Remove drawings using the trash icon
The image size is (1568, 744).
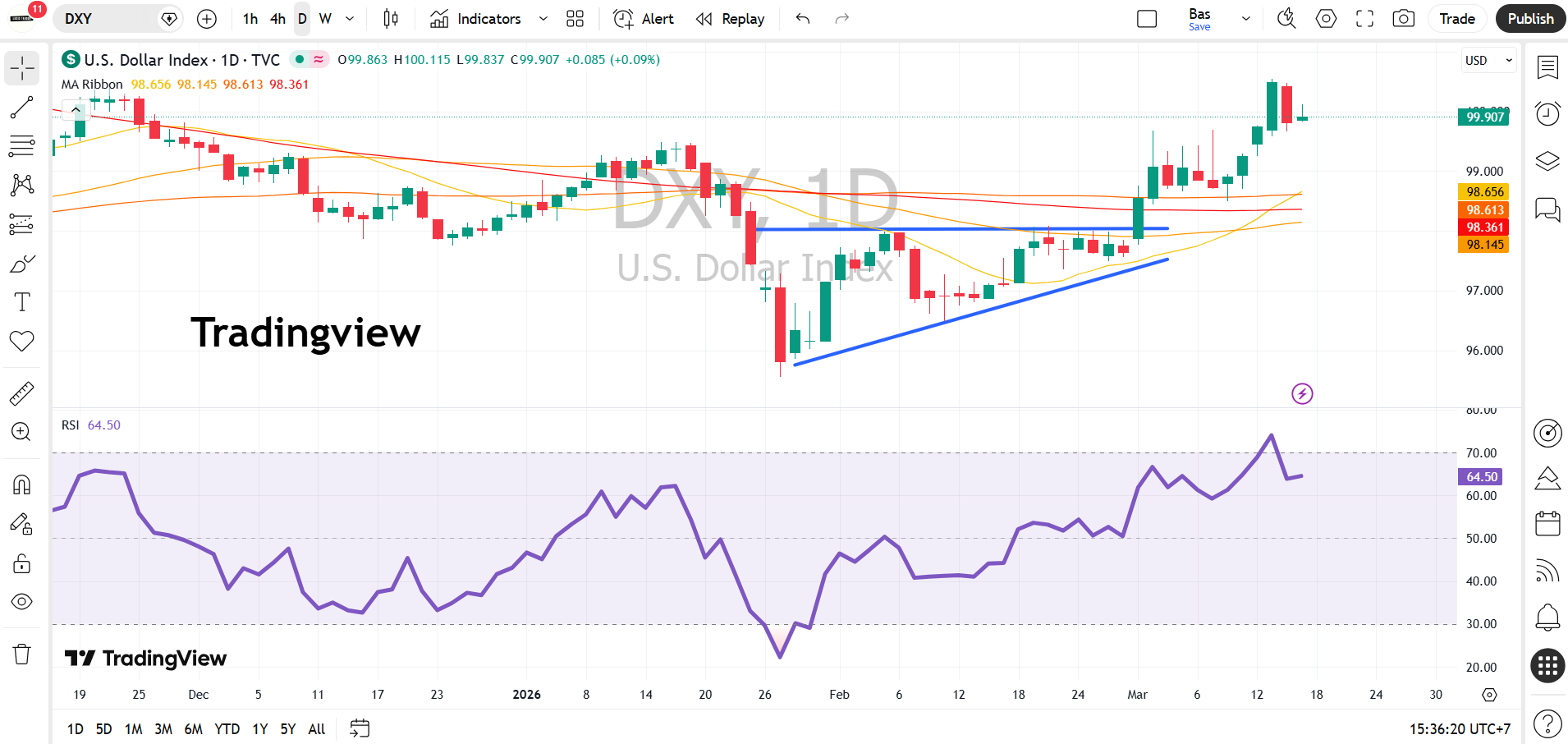22,654
